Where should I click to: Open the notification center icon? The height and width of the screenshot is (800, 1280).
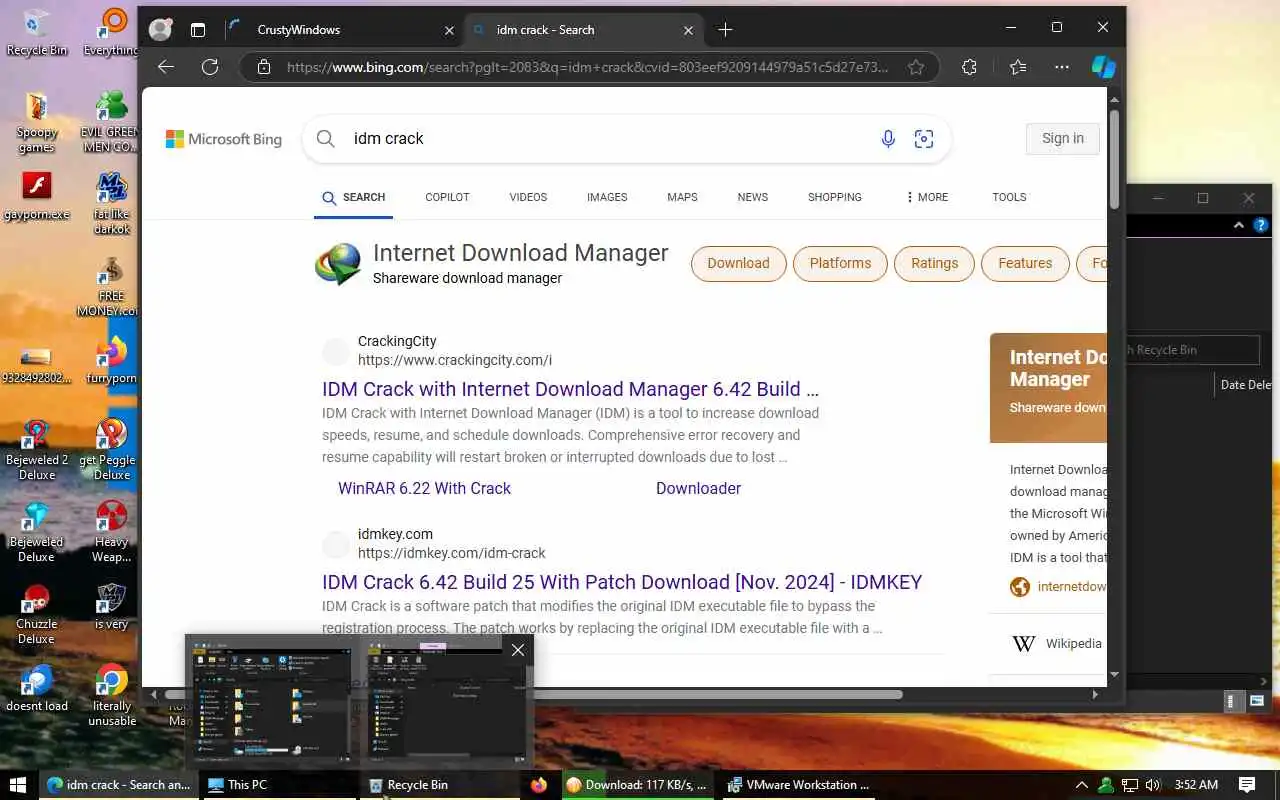click(x=1247, y=785)
